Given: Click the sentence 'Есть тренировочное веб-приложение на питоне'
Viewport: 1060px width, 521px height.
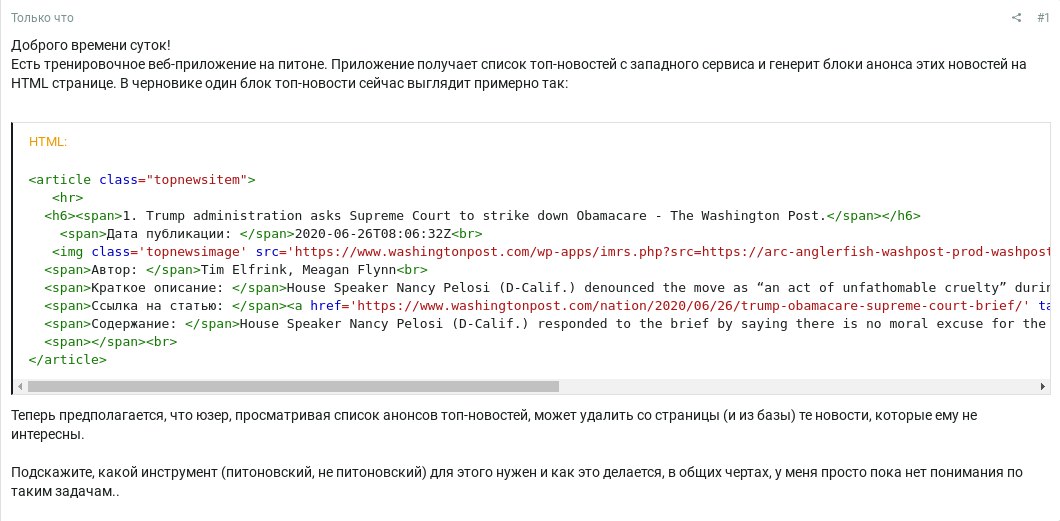Looking at the screenshot, I should (x=170, y=65).
